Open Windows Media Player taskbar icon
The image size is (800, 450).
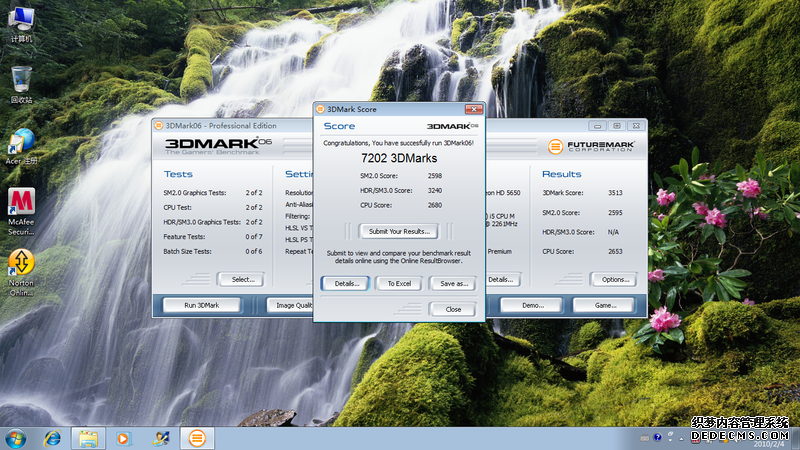coord(123,438)
